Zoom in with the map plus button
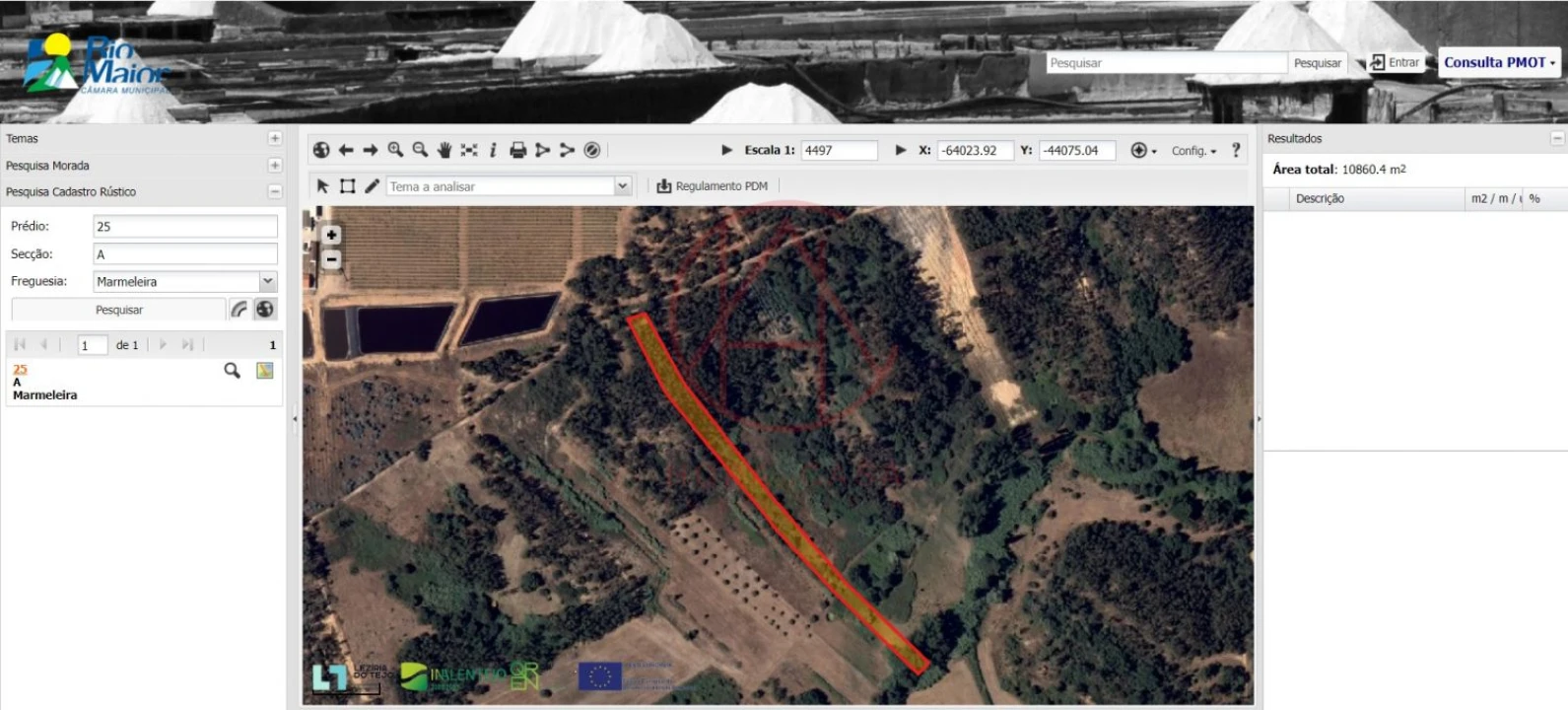1568x710 pixels. (x=332, y=235)
